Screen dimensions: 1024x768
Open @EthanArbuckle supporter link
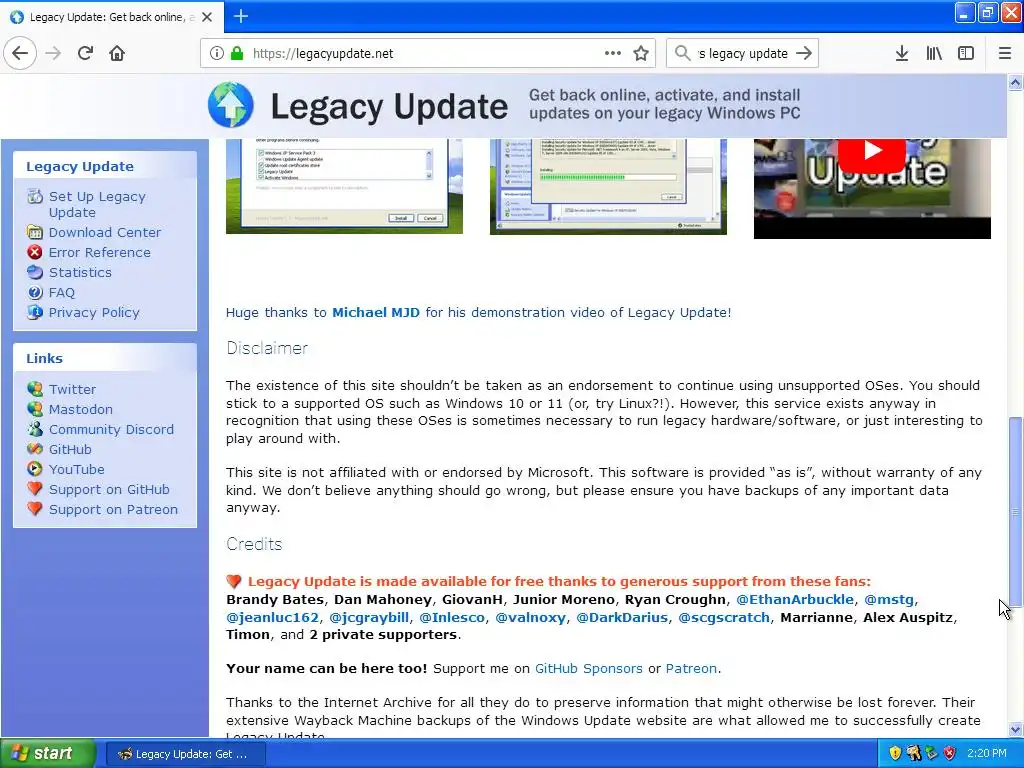click(x=795, y=600)
